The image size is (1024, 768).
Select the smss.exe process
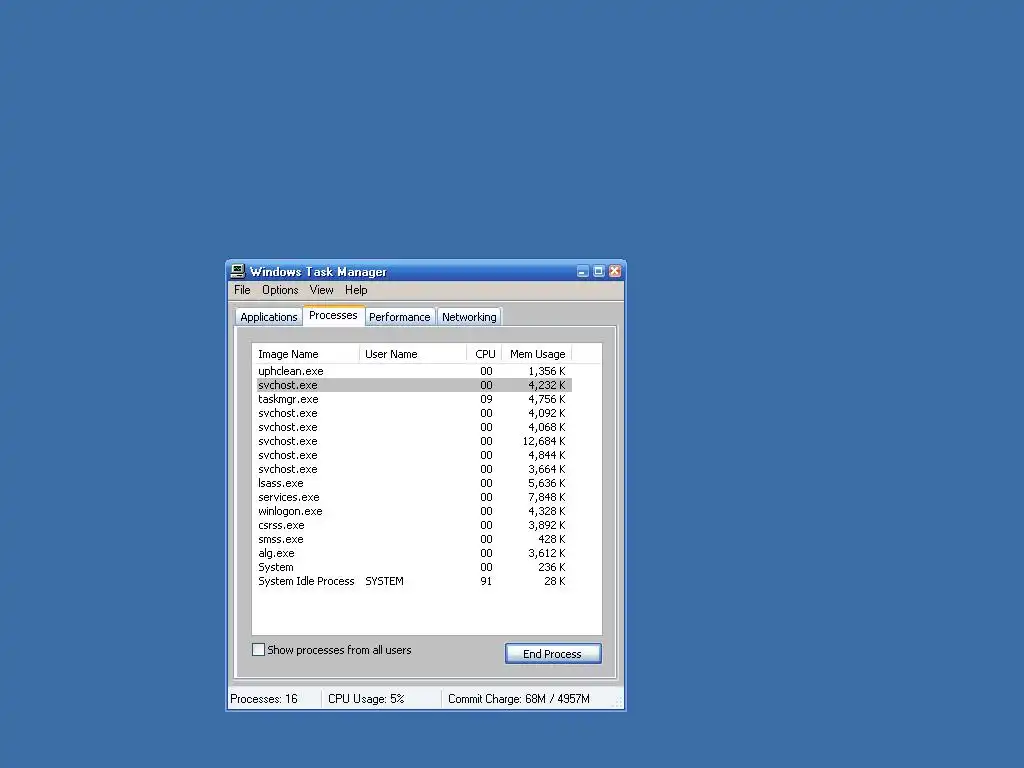[x=414, y=539]
